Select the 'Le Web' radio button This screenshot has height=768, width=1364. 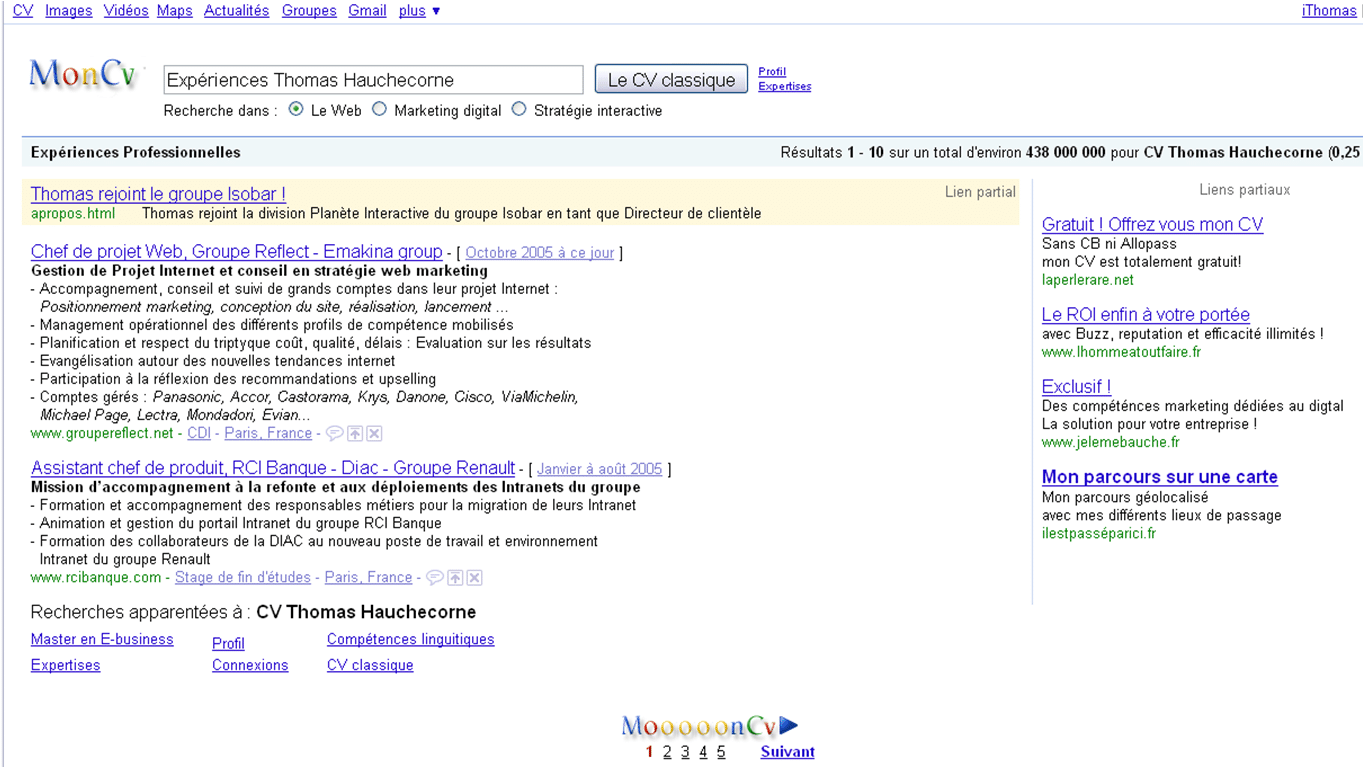click(296, 109)
